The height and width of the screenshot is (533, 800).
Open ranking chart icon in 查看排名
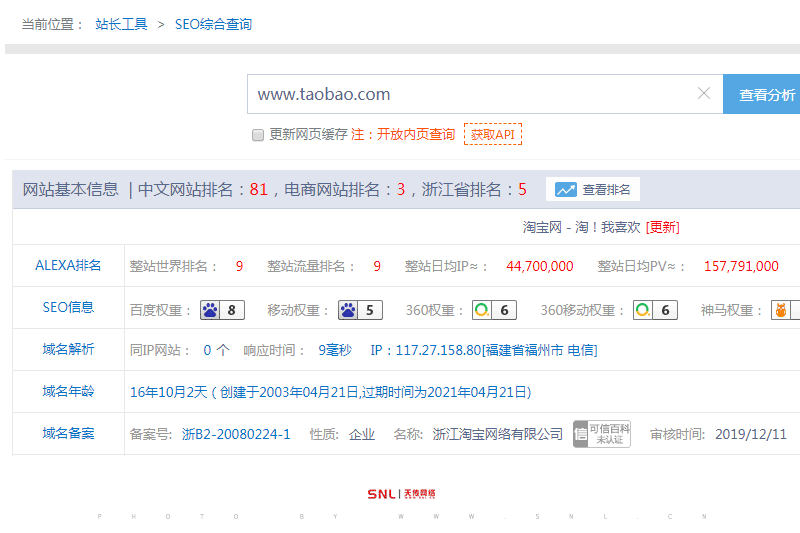[566, 190]
